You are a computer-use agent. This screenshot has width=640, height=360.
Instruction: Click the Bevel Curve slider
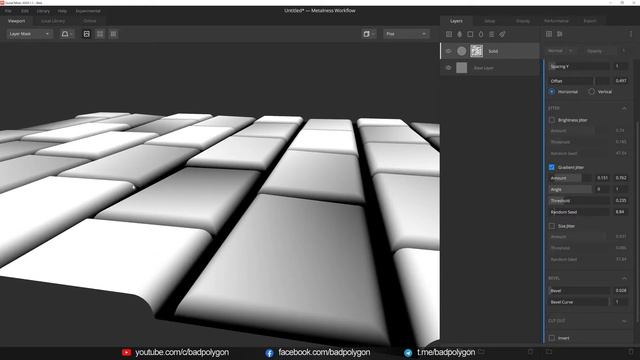[579, 302]
